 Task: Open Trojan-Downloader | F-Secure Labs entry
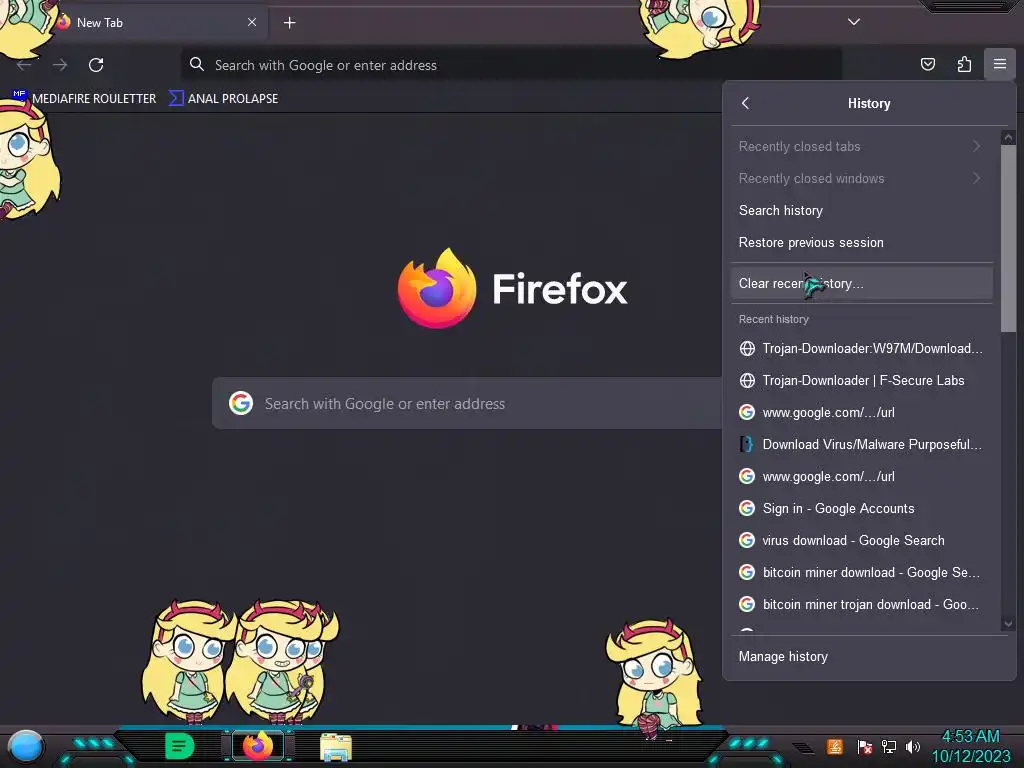pos(861,380)
